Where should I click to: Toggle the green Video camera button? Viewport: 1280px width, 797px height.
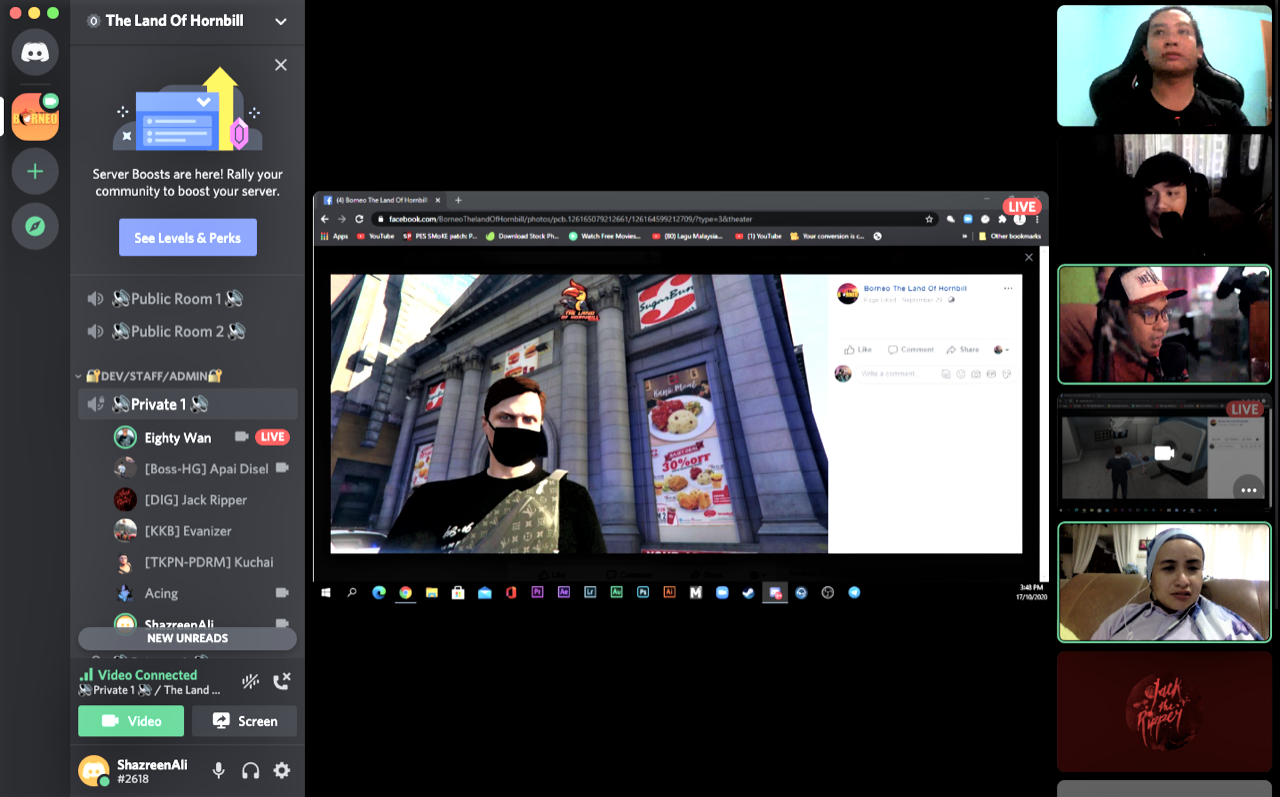131,721
